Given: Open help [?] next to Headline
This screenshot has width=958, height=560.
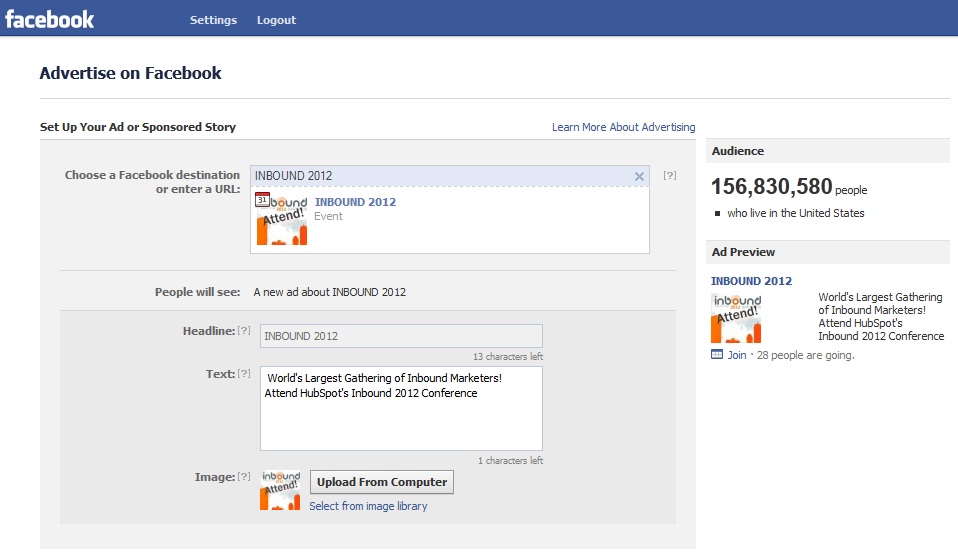Looking at the screenshot, I should (244, 330).
